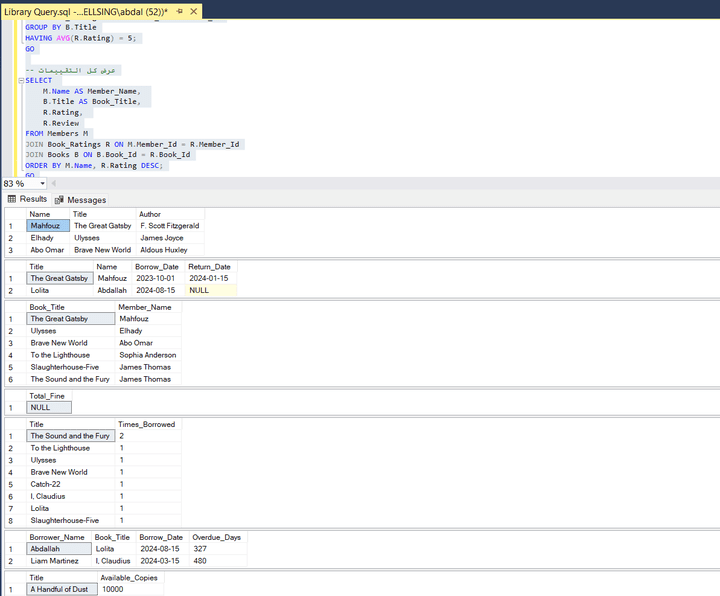
Task: Select the Available_Copies column header
Action: 129,578
